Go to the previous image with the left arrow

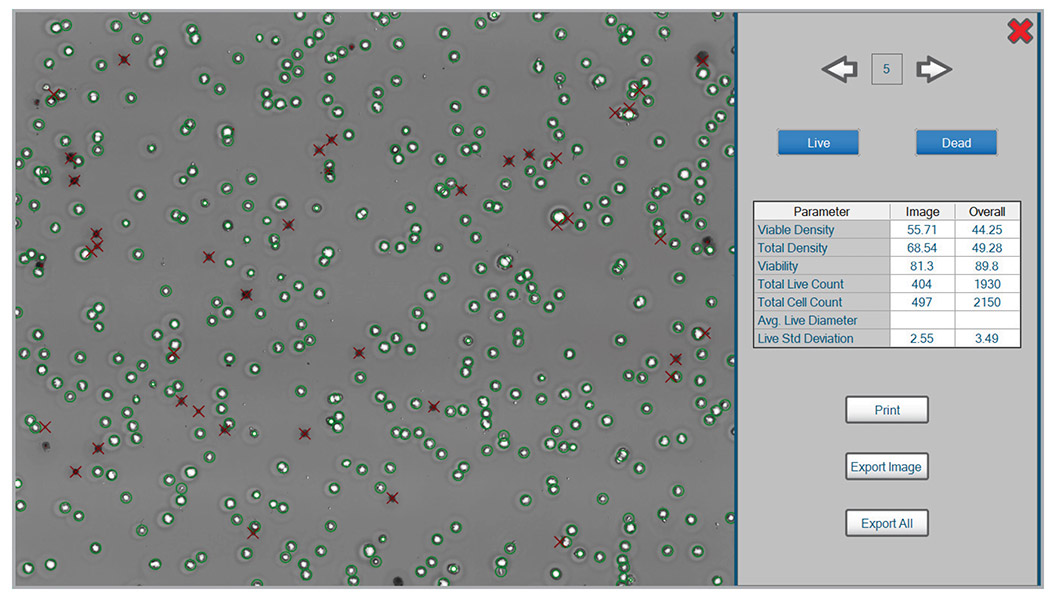[x=839, y=70]
